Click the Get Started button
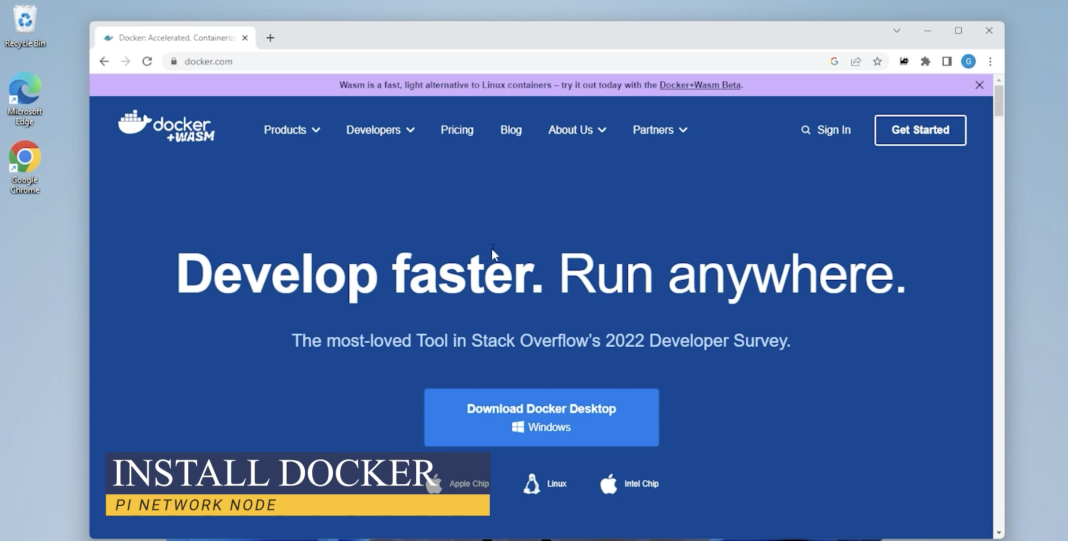Screen dimensions: 1068x541 coord(920,130)
